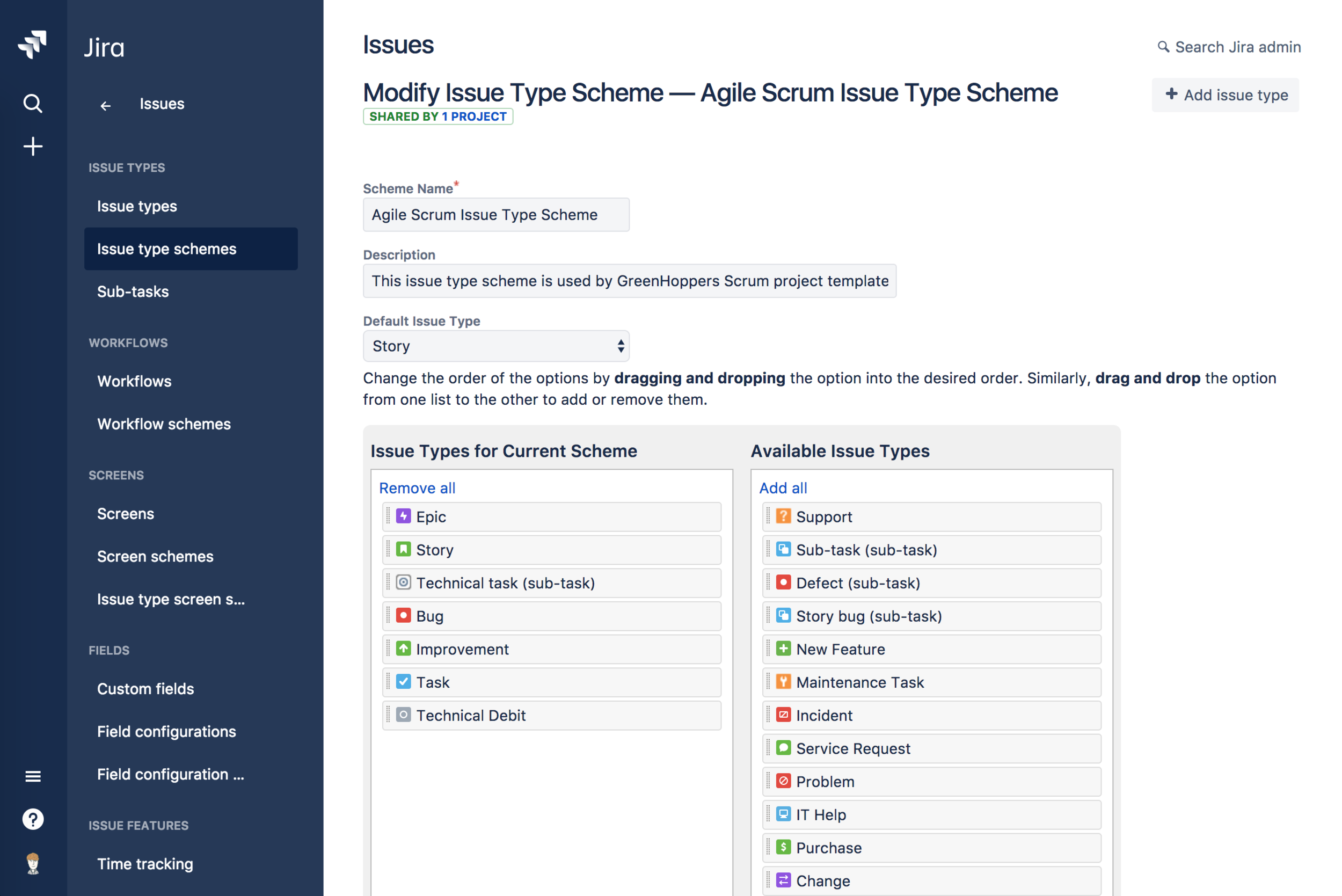Select the Bug row drag handle
This screenshot has width=1342, height=896.
pos(389,615)
